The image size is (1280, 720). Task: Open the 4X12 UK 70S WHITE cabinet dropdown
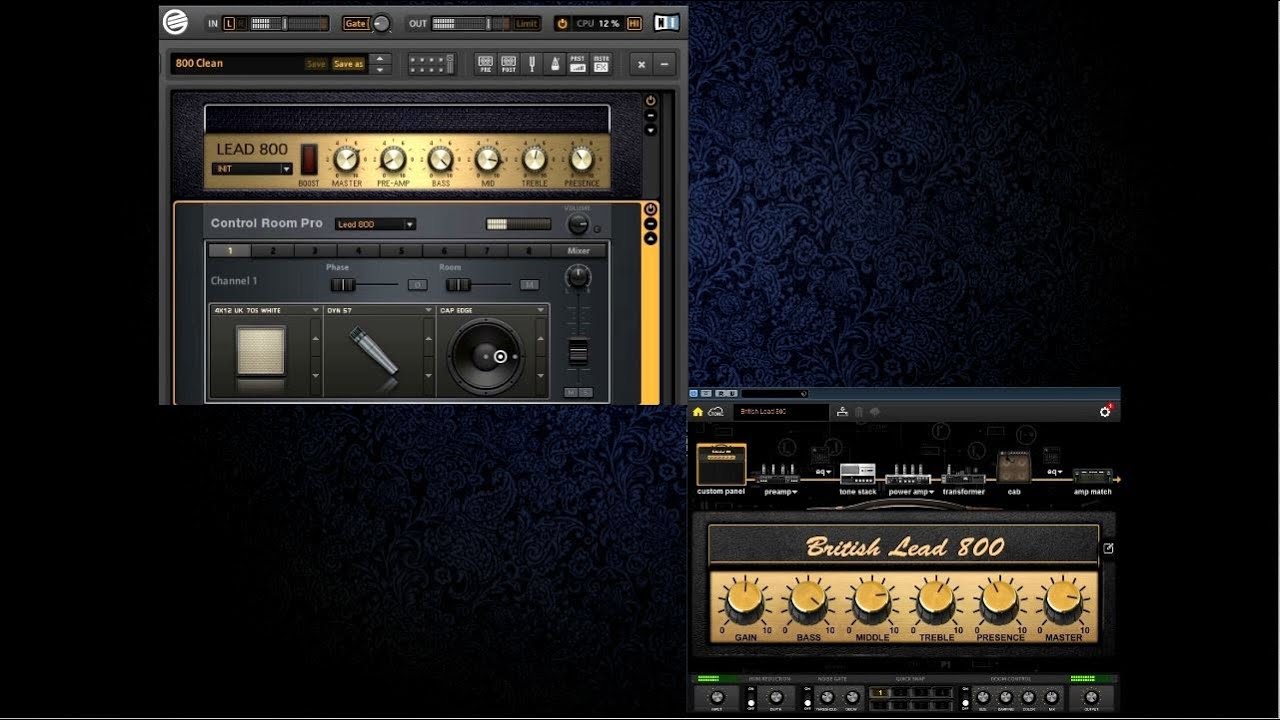(266, 310)
